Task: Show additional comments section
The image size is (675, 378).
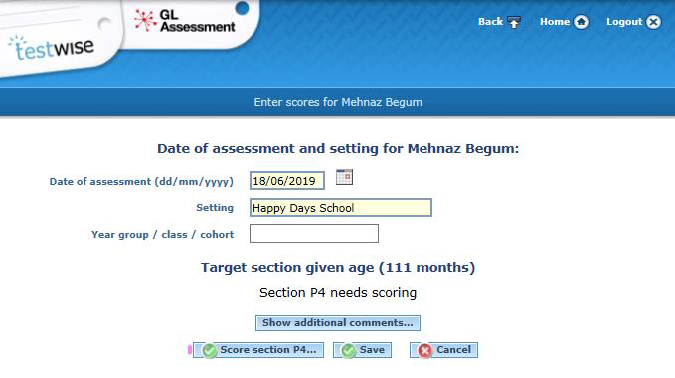Action: click(x=338, y=323)
